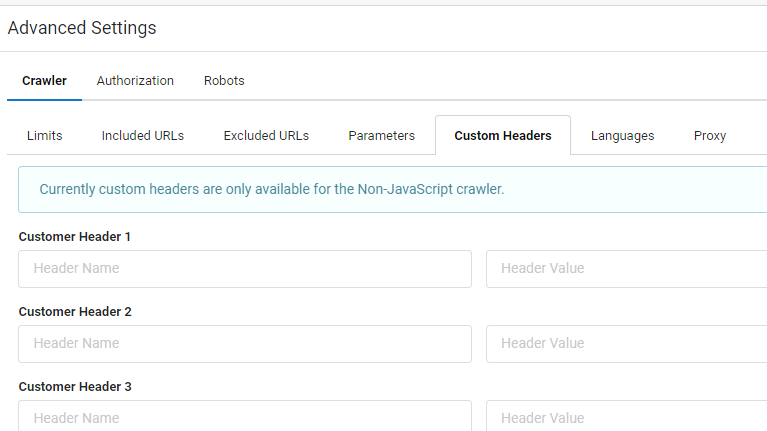This screenshot has width=767, height=431.
Task: Click Header Value field for Customer Header 2
Action: pos(626,344)
